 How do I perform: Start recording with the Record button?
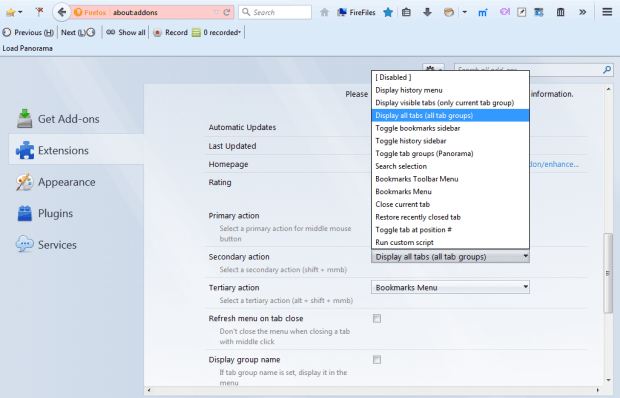click(170, 32)
